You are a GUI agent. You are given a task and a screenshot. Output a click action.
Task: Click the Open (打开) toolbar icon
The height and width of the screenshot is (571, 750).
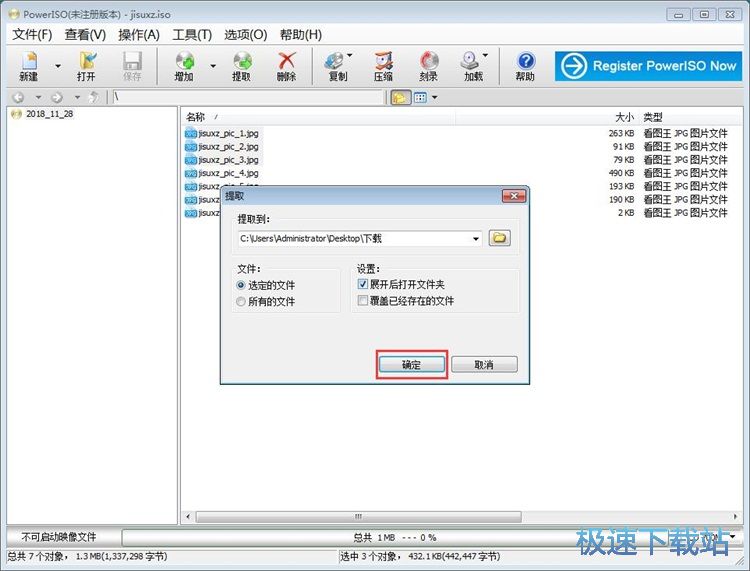[87, 66]
